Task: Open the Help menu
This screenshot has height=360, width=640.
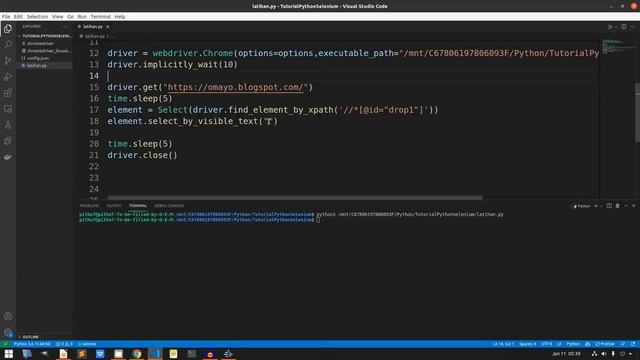Action: (x=120, y=17)
